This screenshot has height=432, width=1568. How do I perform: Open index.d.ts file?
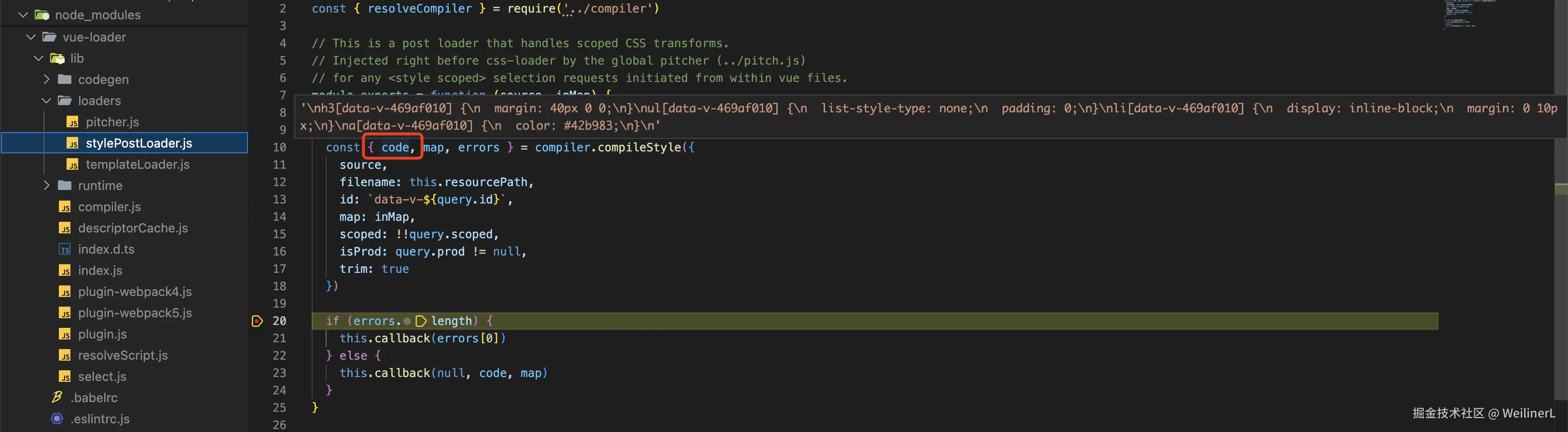point(106,249)
